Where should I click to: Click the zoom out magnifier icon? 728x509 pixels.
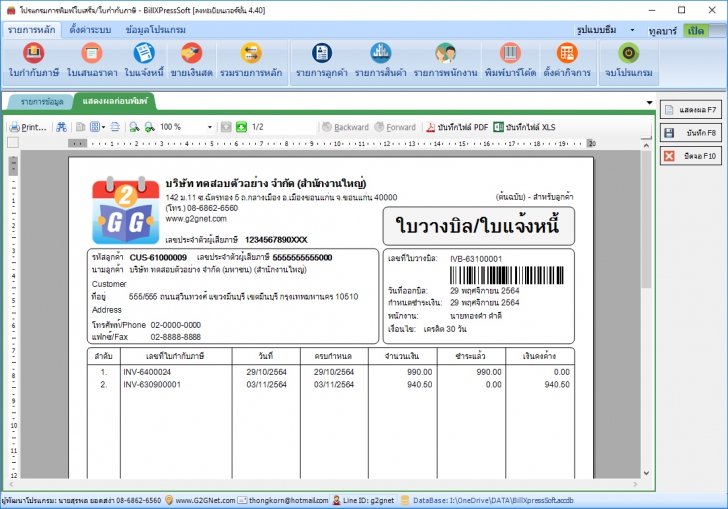tap(150, 127)
